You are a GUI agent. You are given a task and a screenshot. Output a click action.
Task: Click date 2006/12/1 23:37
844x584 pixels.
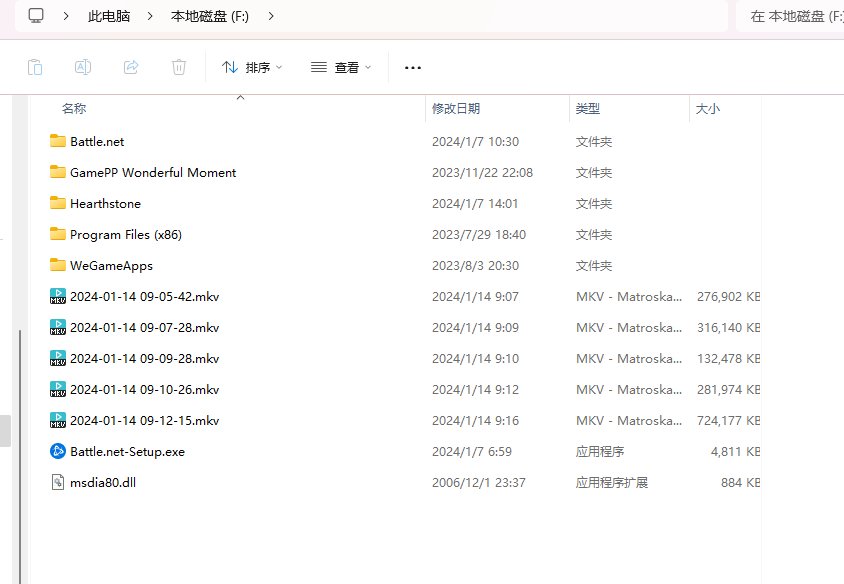479,483
